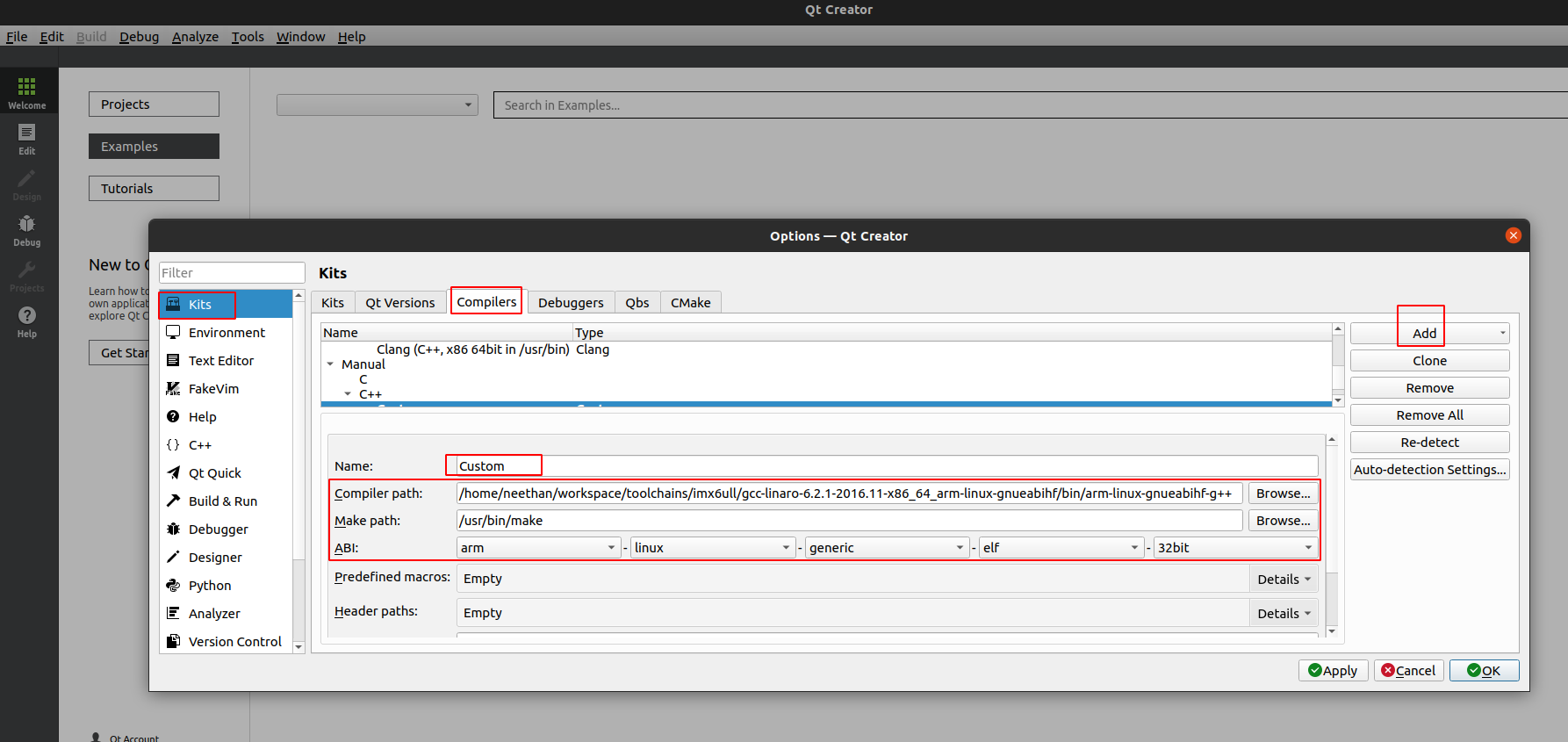
Task: Click Re-detect button
Action: click(x=1429, y=442)
